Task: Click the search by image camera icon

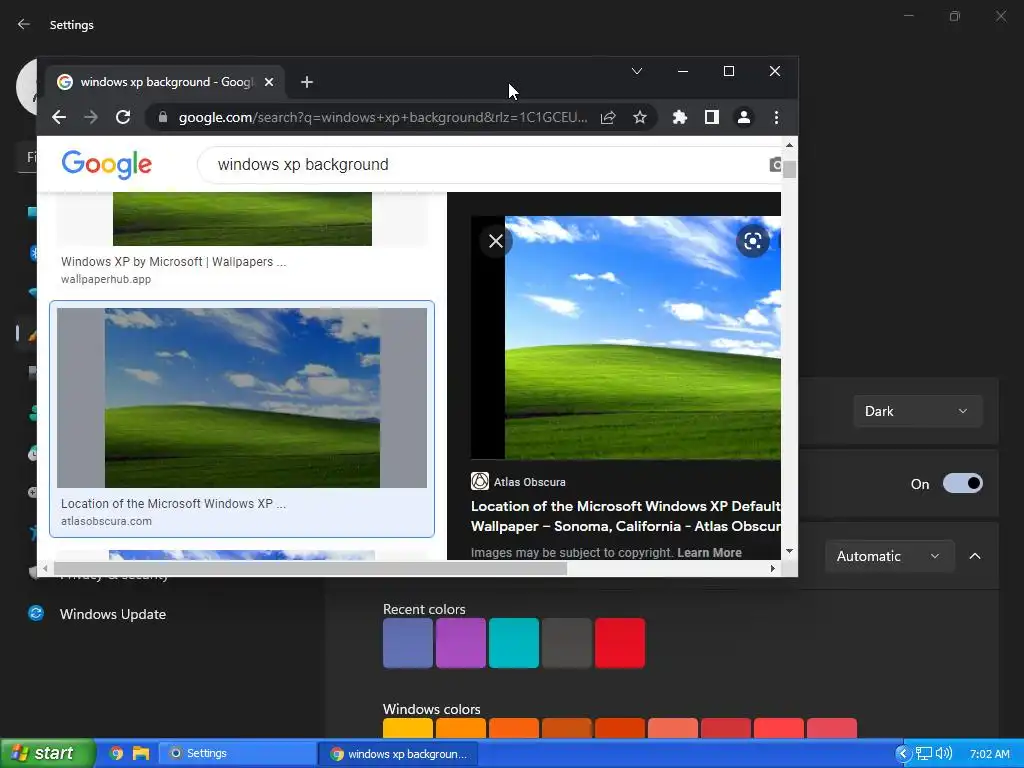Action: point(775,165)
